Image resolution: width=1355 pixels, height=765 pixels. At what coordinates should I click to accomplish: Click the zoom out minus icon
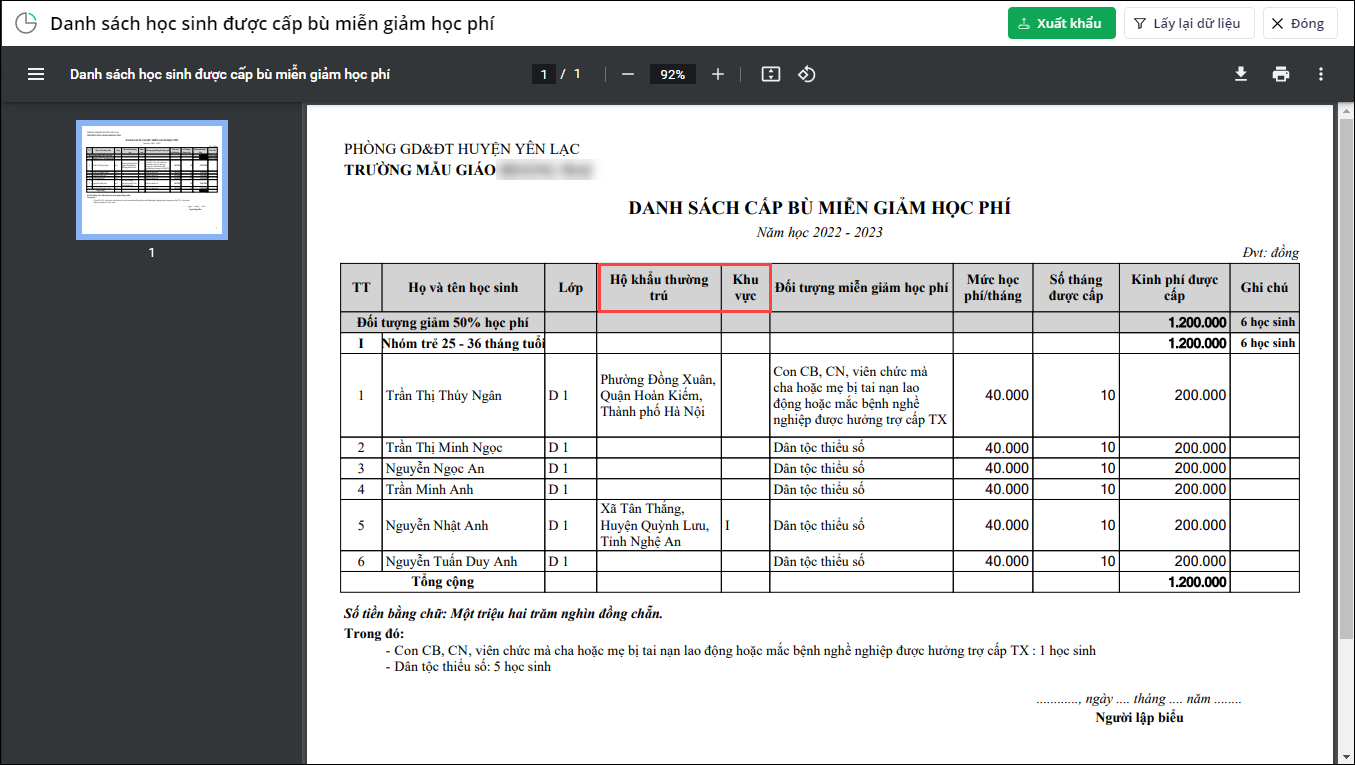pos(628,74)
